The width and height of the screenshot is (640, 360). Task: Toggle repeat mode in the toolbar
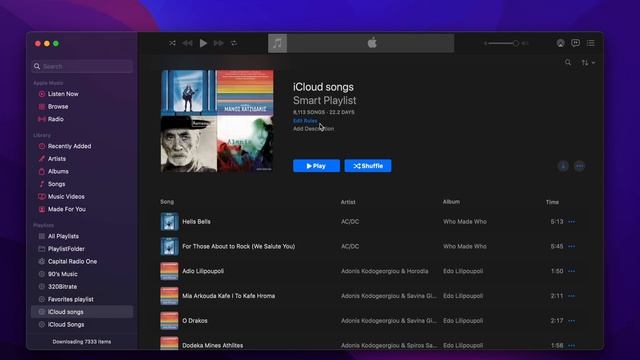234,43
